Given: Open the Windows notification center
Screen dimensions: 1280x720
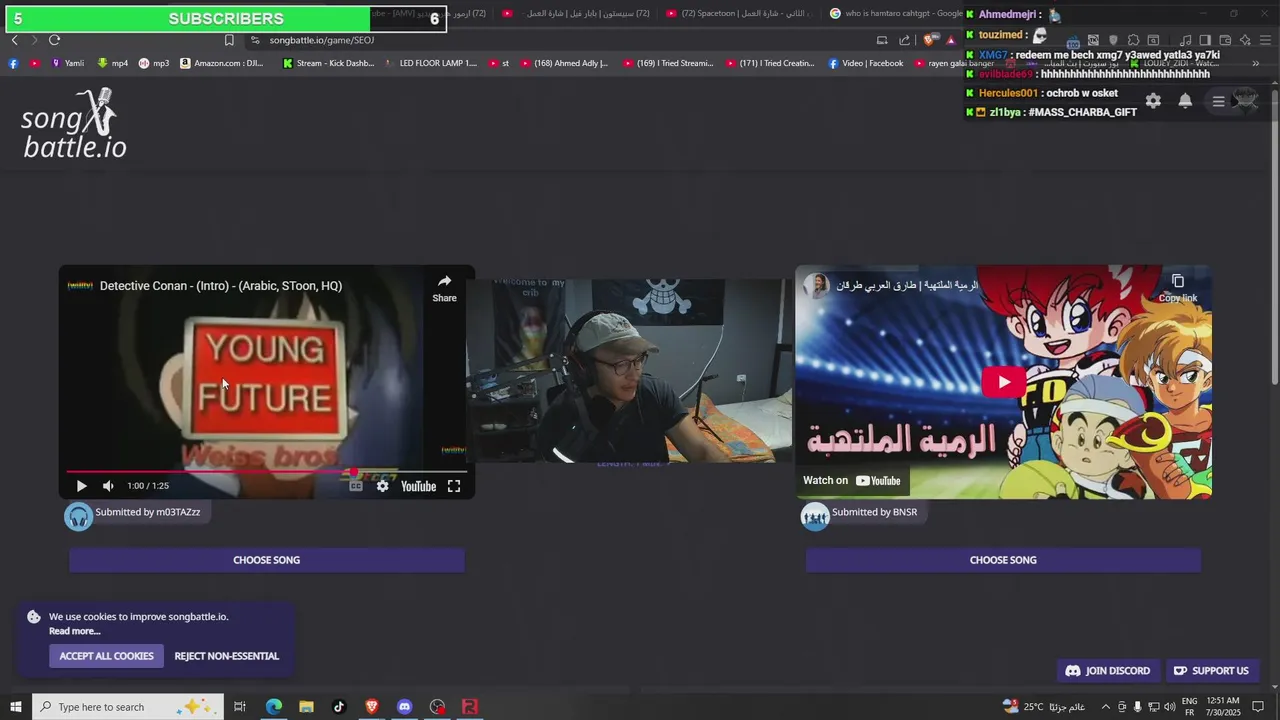Looking at the screenshot, I should pyautogui.click(x=1259, y=707).
